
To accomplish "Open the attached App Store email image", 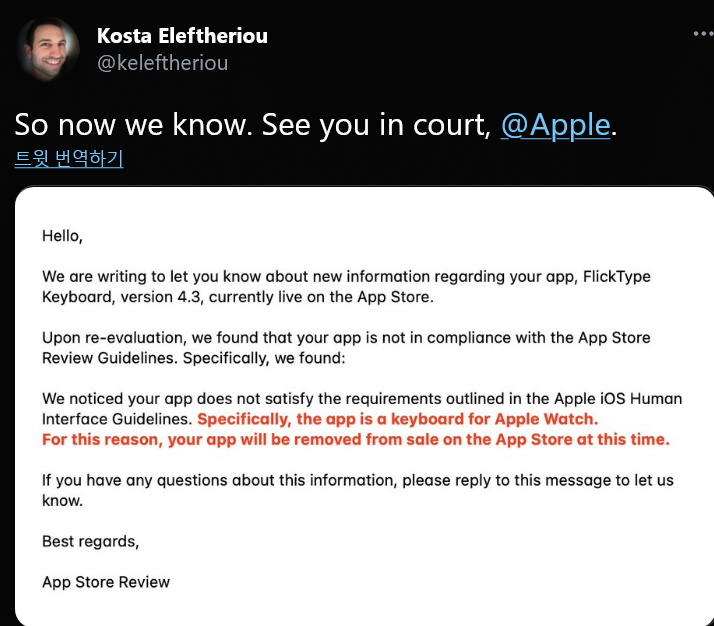I will tap(364, 405).
